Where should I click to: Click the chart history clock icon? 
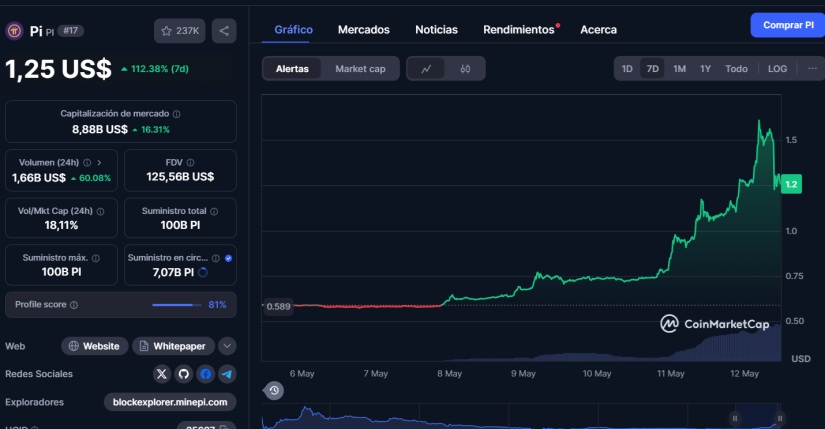coord(274,391)
